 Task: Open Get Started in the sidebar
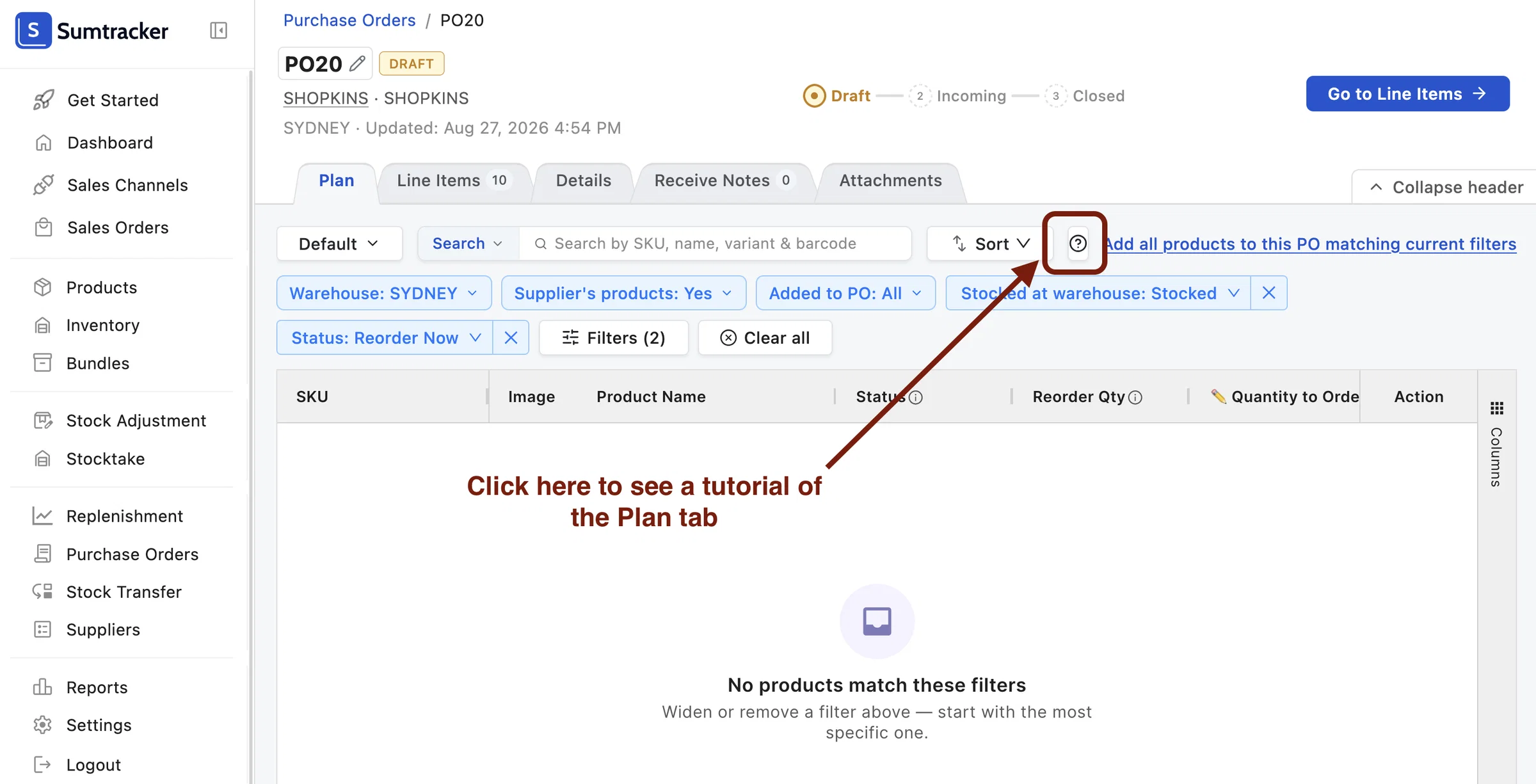tap(113, 100)
